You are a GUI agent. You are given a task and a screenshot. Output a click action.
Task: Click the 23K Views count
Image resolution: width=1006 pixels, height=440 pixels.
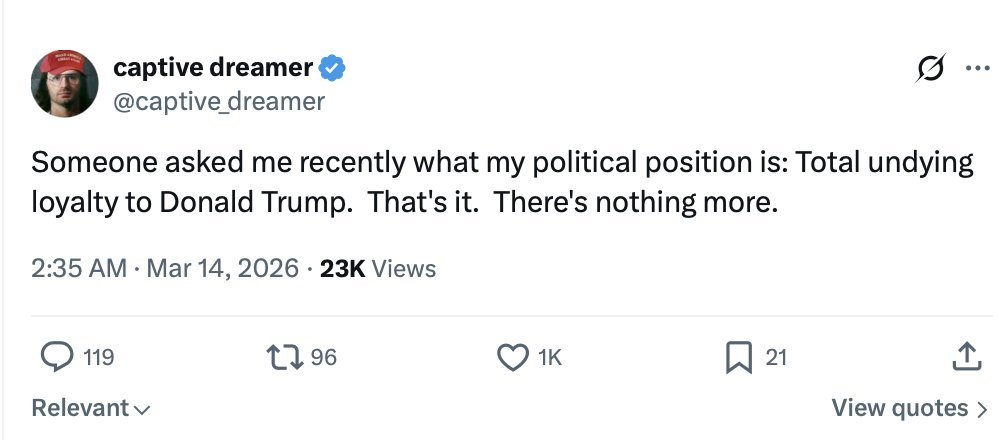(378, 269)
